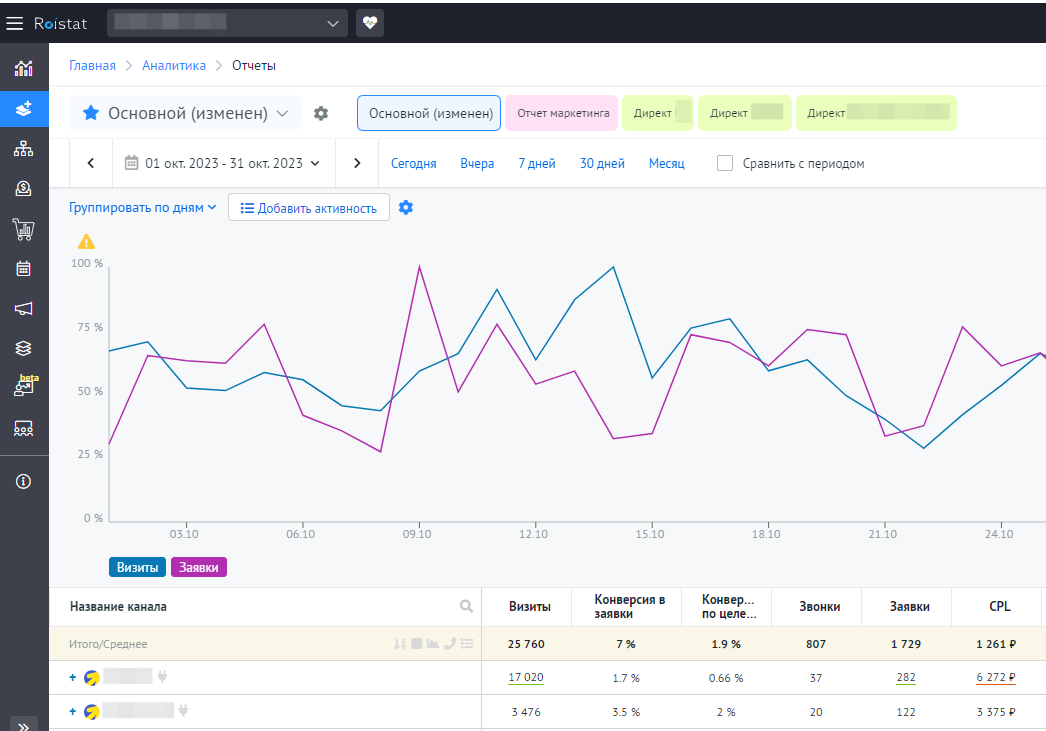Viewport: 1046px width, 731px height.
Task: Click the '7 дней' quick period link
Action: click(x=536, y=163)
